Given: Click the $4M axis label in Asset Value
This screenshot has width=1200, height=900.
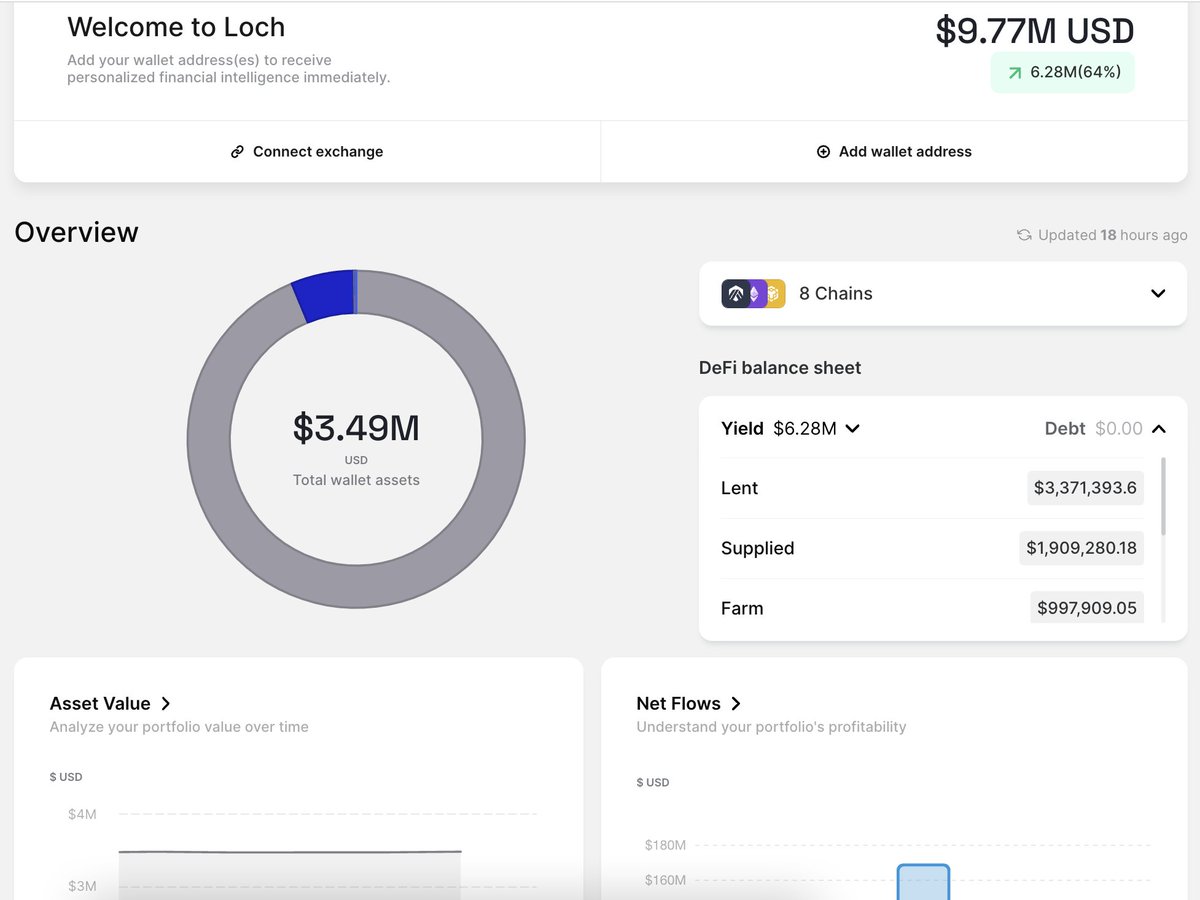Looking at the screenshot, I should [82, 814].
